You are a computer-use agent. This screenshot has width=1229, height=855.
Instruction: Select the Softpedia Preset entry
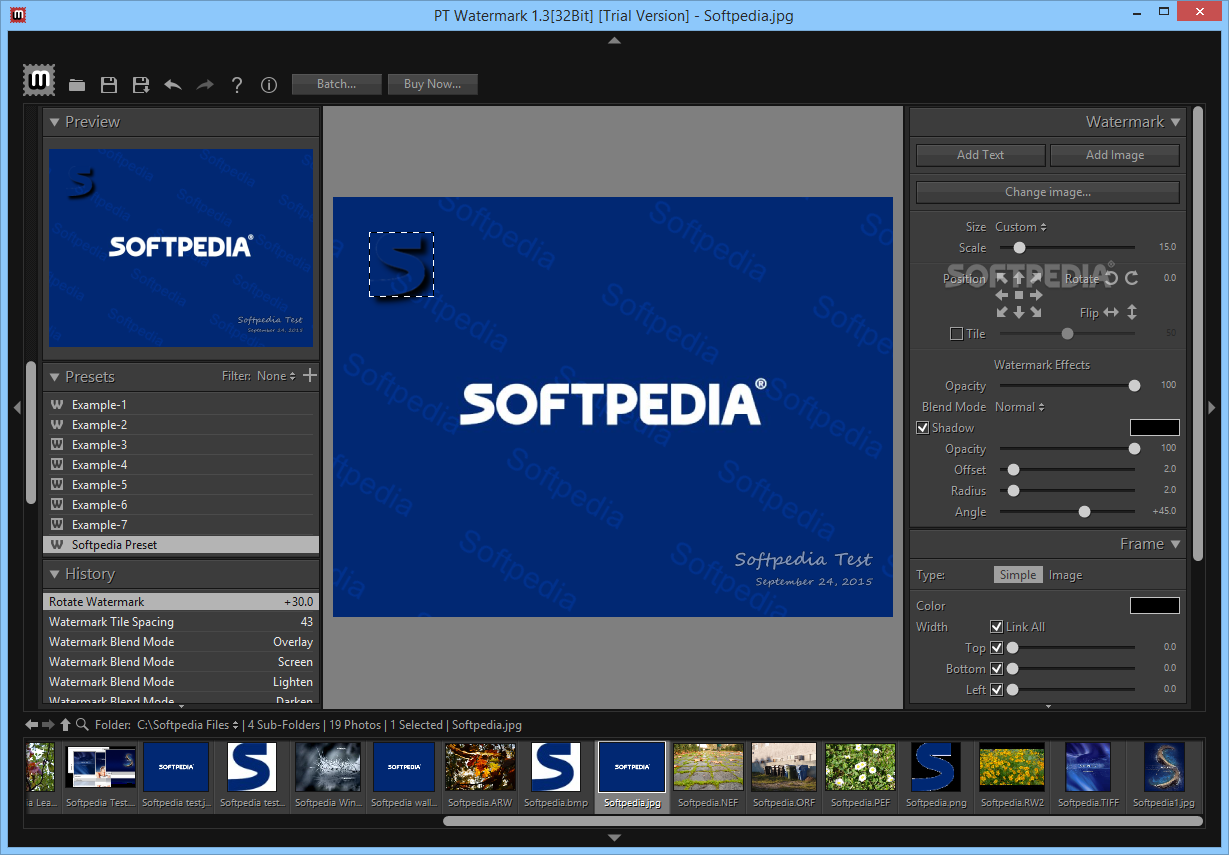tap(181, 545)
